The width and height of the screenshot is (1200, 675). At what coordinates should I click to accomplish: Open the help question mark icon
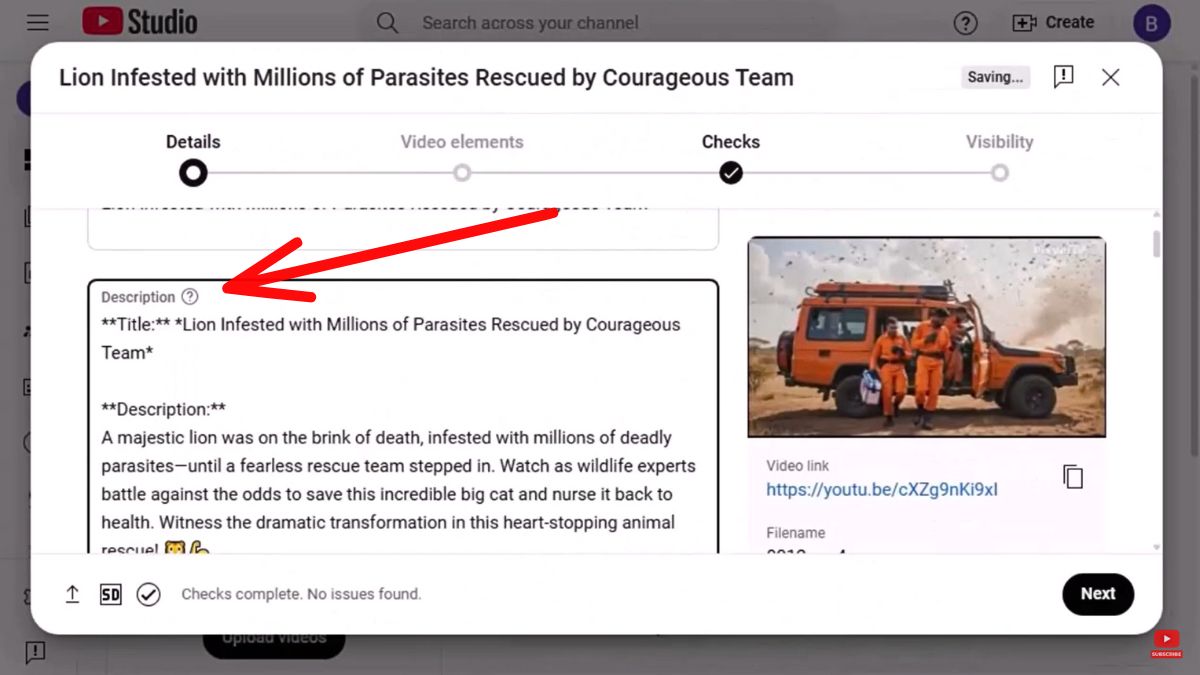[x=965, y=22]
